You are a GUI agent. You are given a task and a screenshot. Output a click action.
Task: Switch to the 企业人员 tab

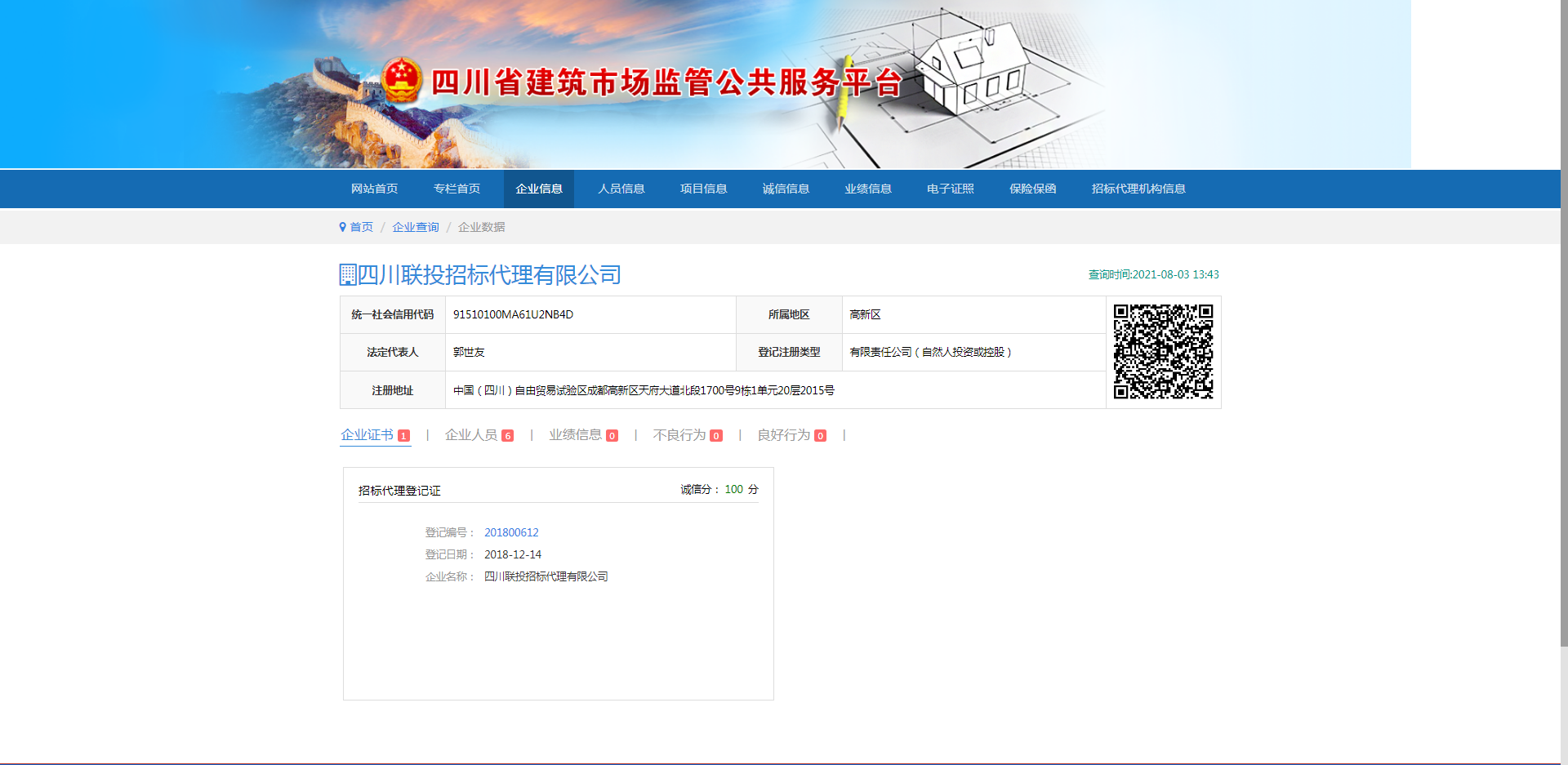[x=471, y=435]
